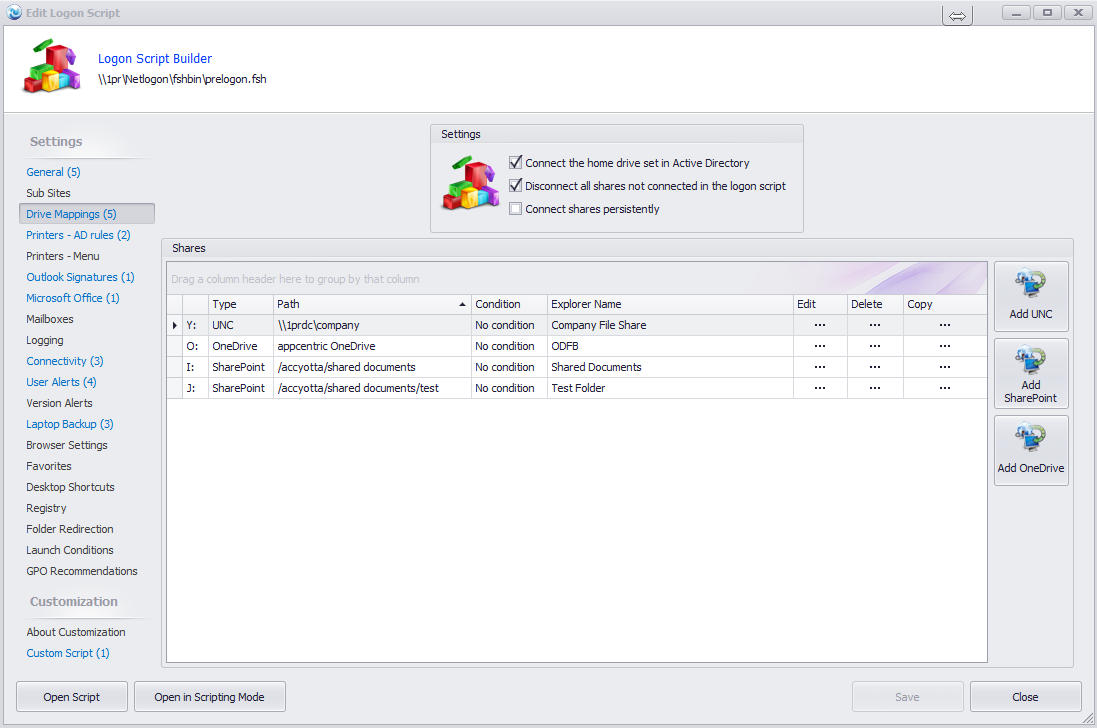Viewport: 1097px width, 728px height.
Task: Click the Add OneDrive icon button
Action: click(x=1031, y=450)
